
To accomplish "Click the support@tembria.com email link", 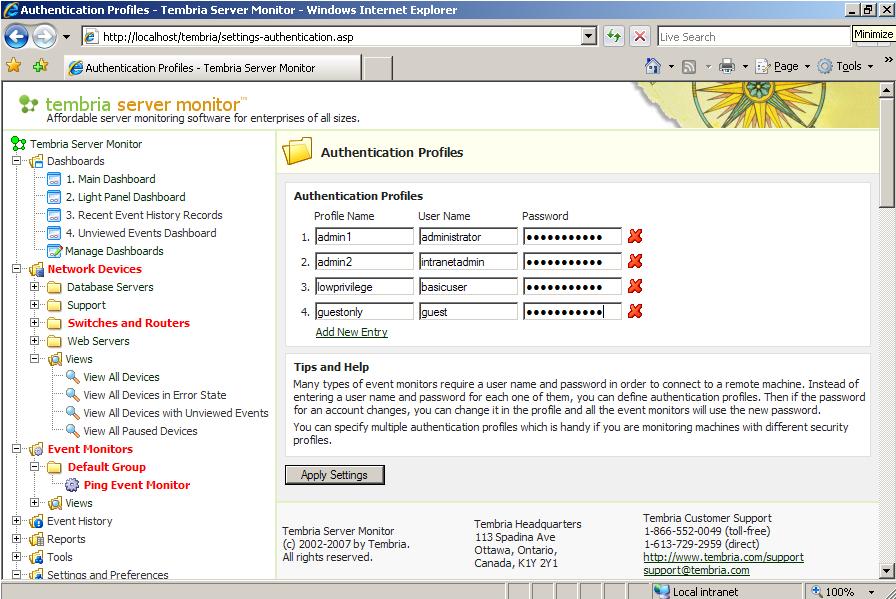I will [697, 570].
